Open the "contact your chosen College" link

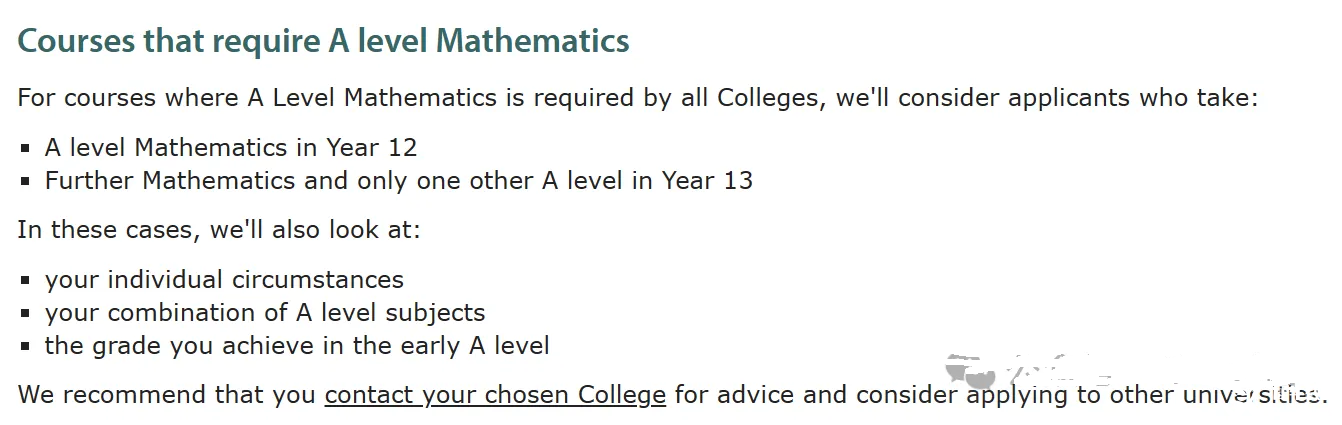[495, 394]
